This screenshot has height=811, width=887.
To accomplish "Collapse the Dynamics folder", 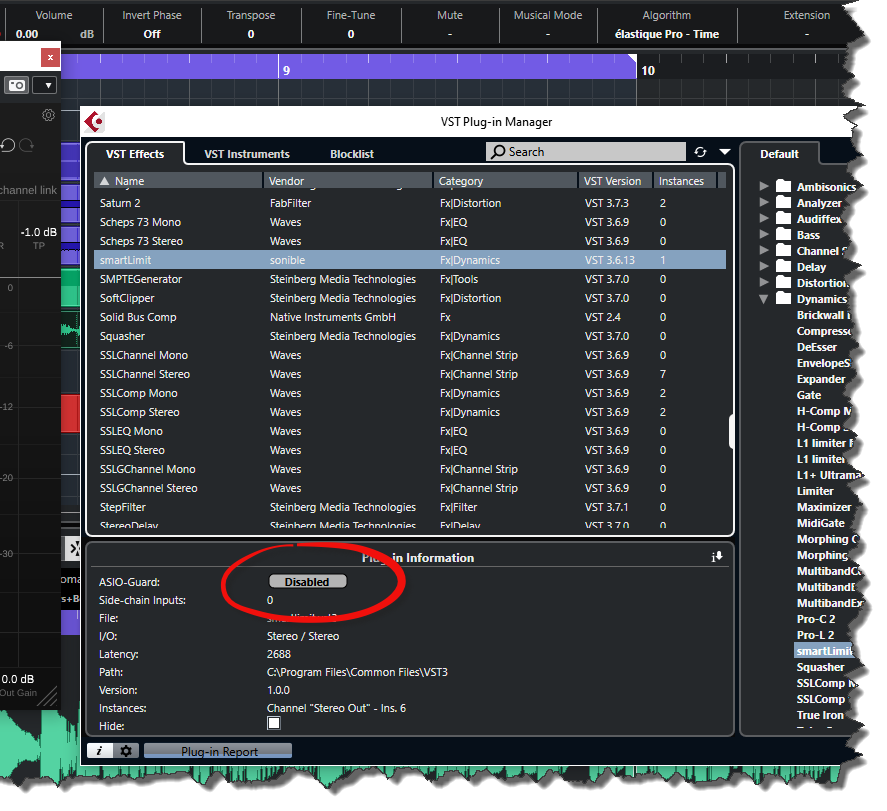I will pyautogui.click(x=764, y=299).
